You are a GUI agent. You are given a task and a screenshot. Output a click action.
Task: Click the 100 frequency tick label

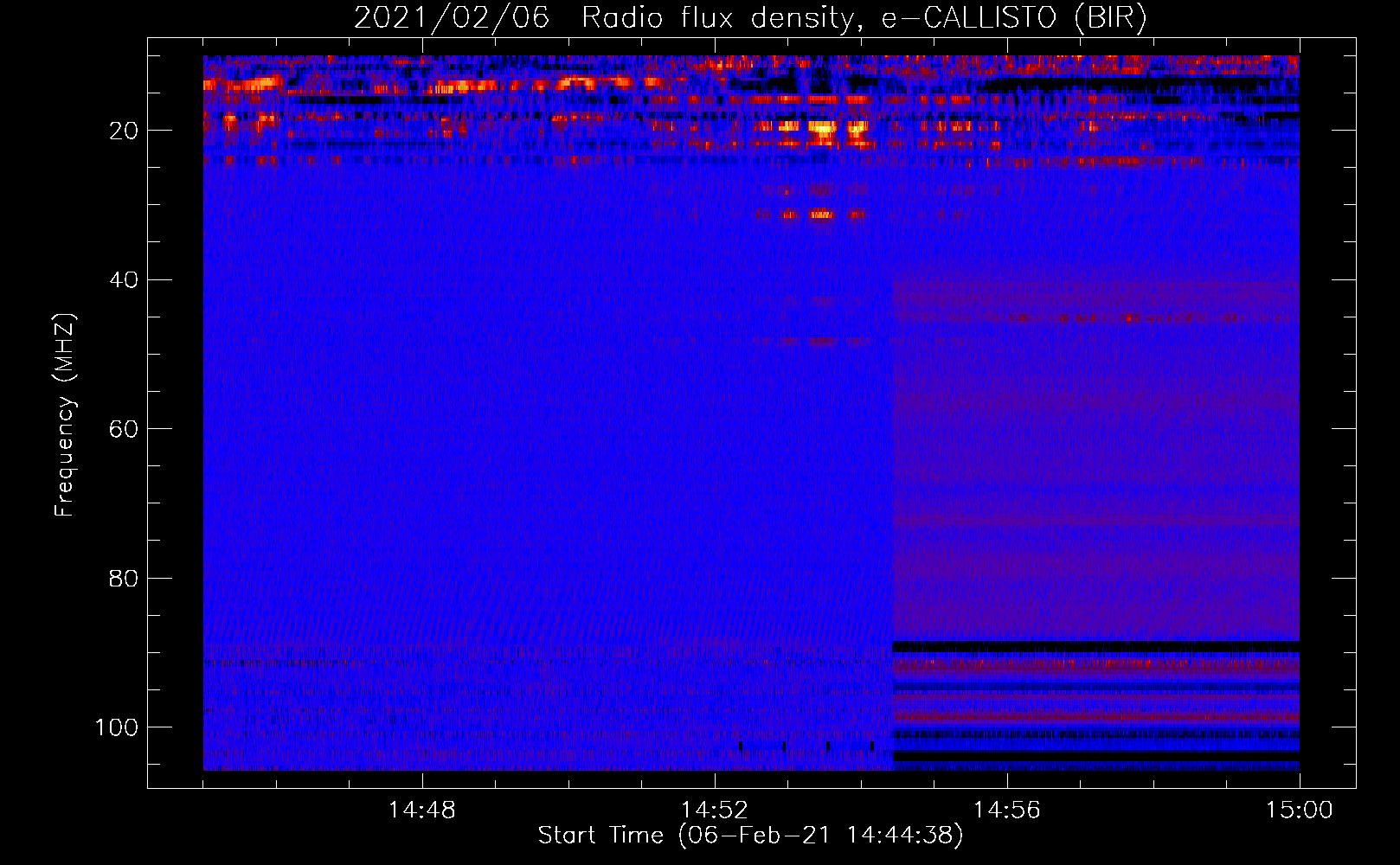tap(116, 727)
